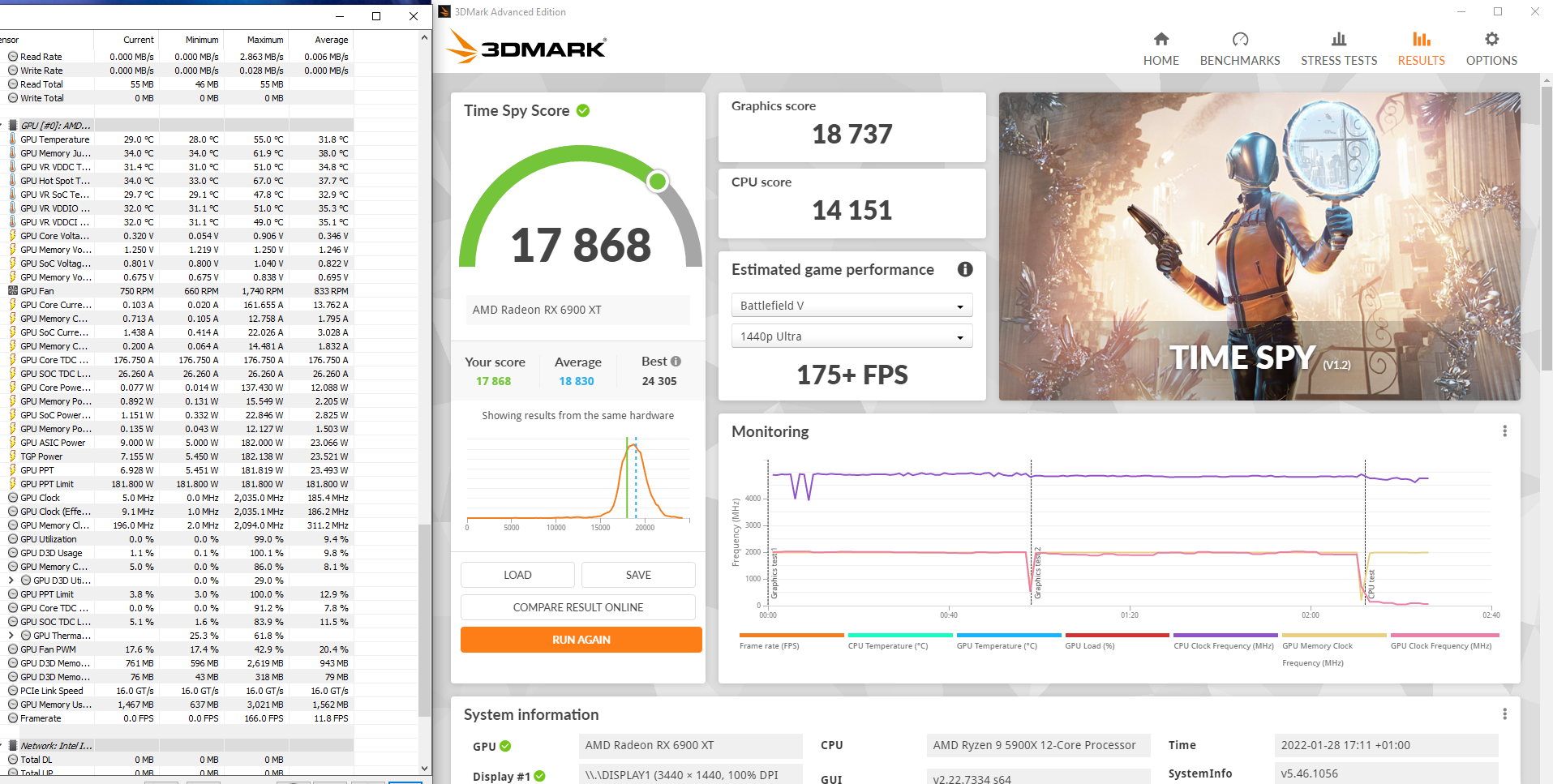Click the Minimum column header

tap(191, 40)
